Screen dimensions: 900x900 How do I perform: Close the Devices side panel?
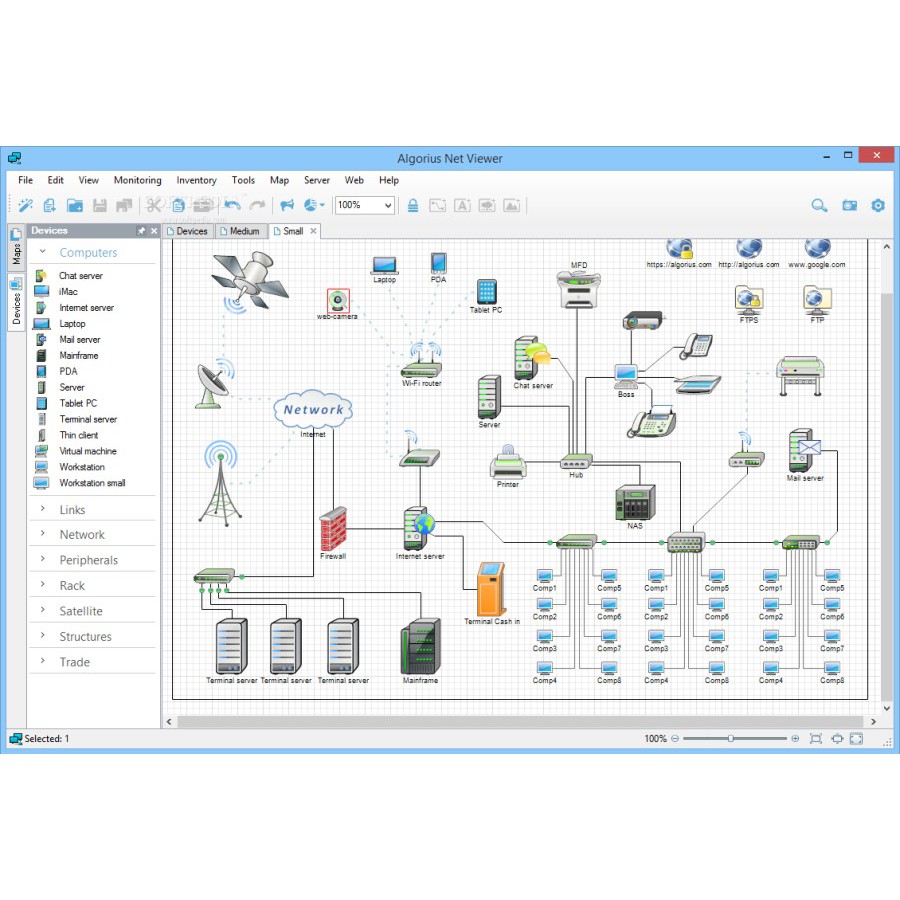pos(154,231)
